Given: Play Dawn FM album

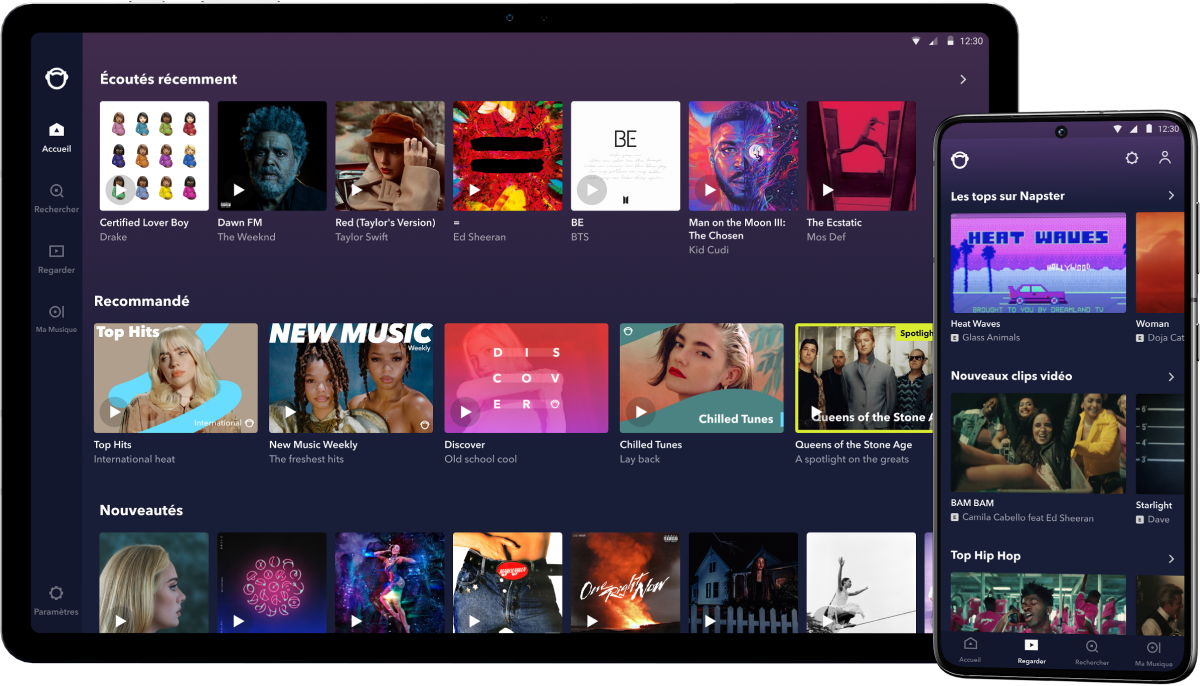Looking at the screenshot, I should tap(239, 189).
